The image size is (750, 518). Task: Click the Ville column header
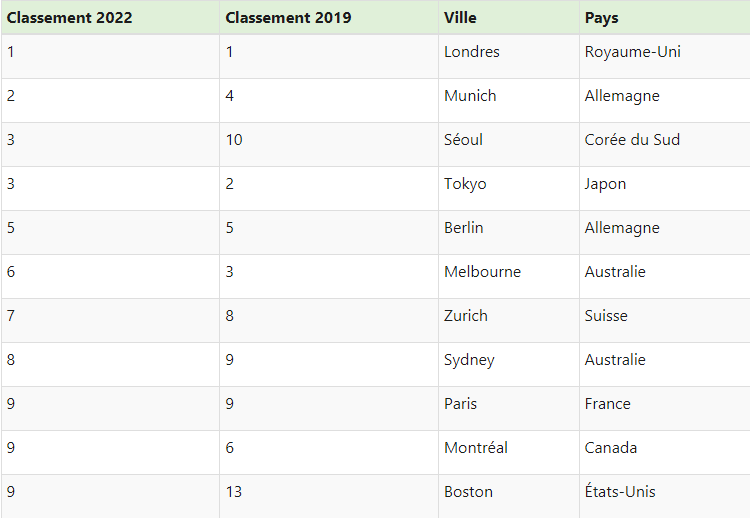pos(508,18)
